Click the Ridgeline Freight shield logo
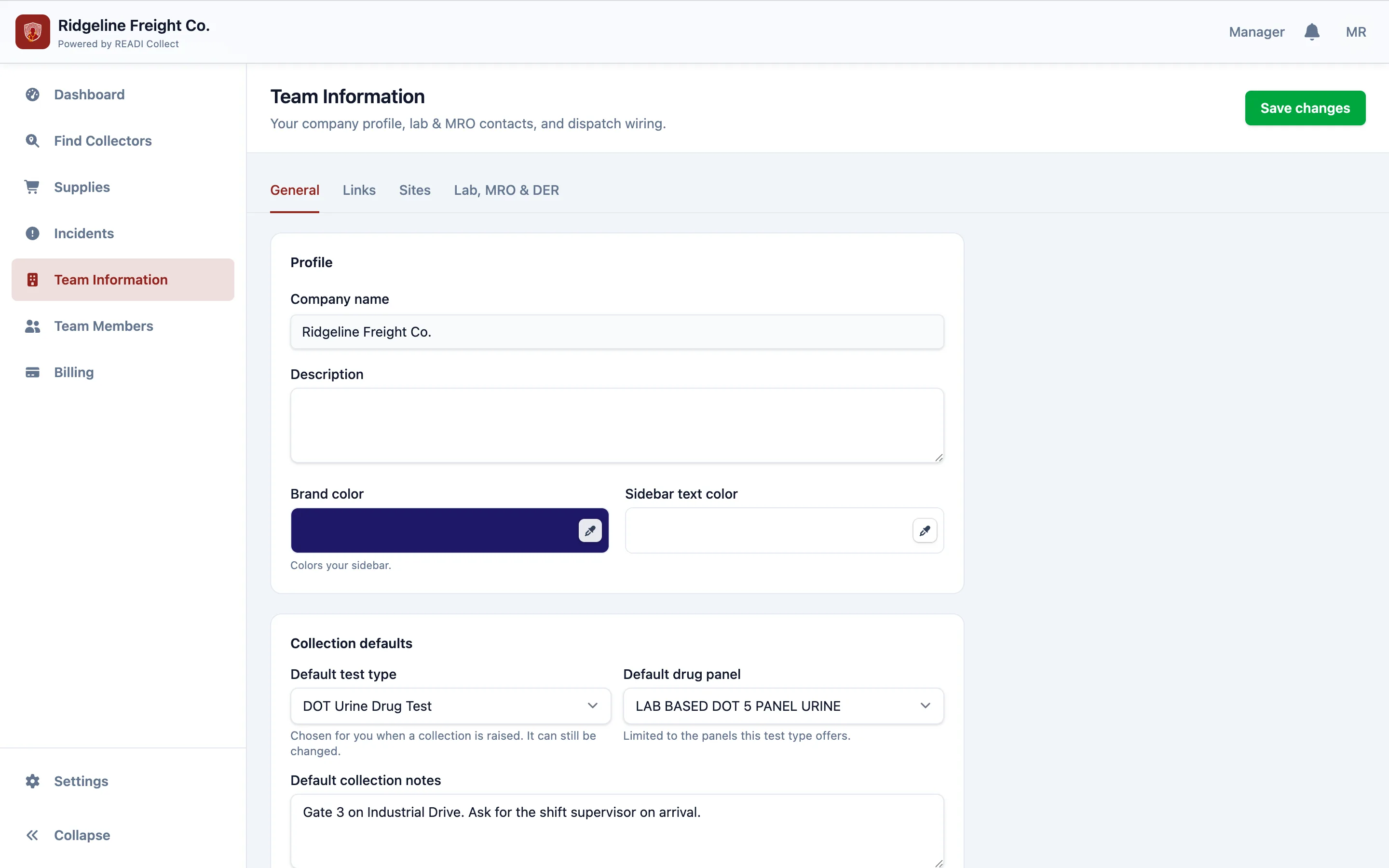Viewport: 1389px width, 868px height. 33,31
